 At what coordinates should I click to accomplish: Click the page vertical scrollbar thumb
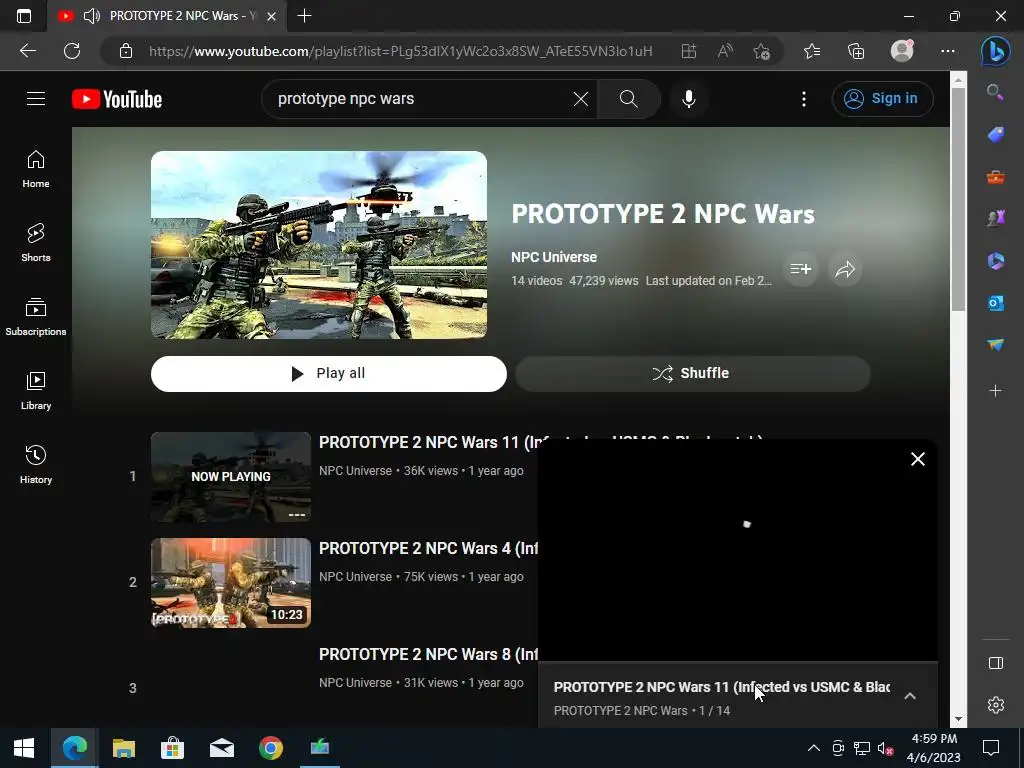(x=958, y=199)
